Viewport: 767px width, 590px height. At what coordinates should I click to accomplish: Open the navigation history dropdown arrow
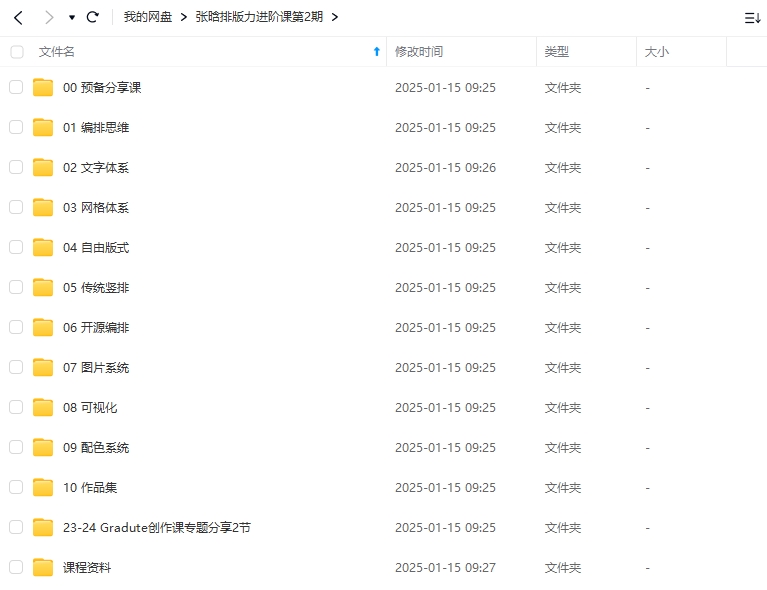click(72, 18)
